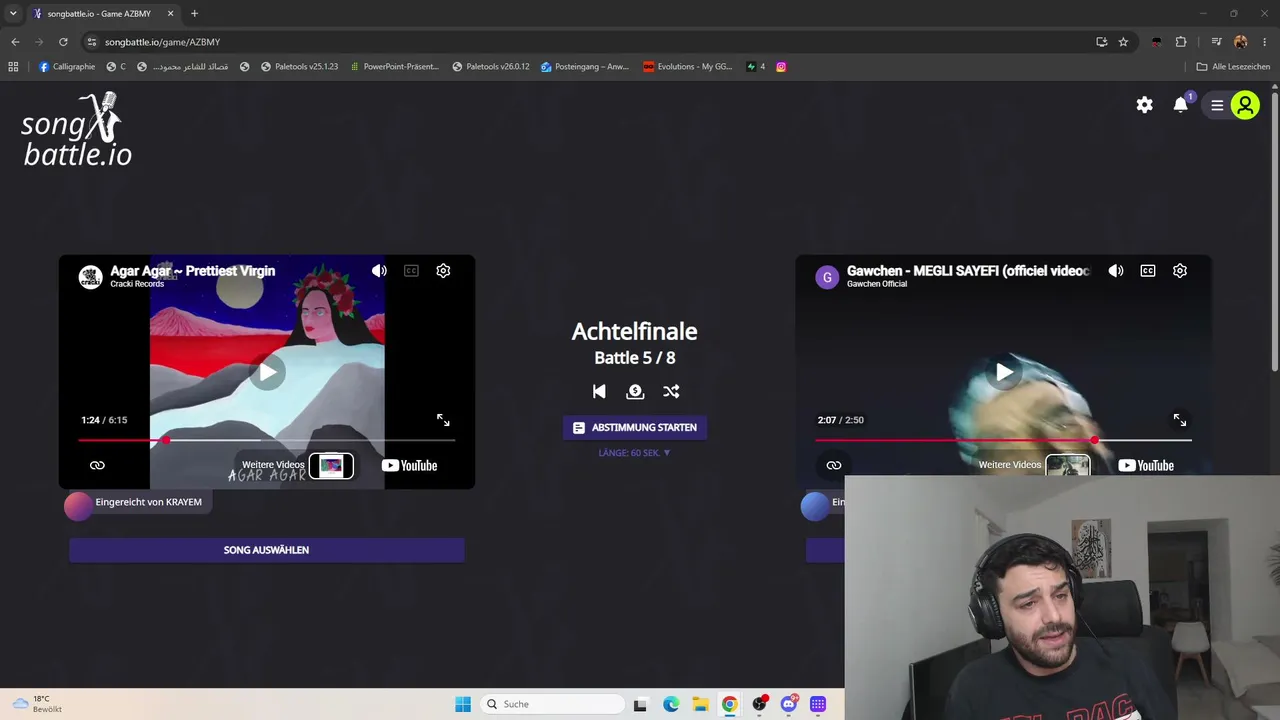Screen dimensions: 1280x720
Task: Reload the songbattle page
Action: pyautogui.click(x=63, y=42)
